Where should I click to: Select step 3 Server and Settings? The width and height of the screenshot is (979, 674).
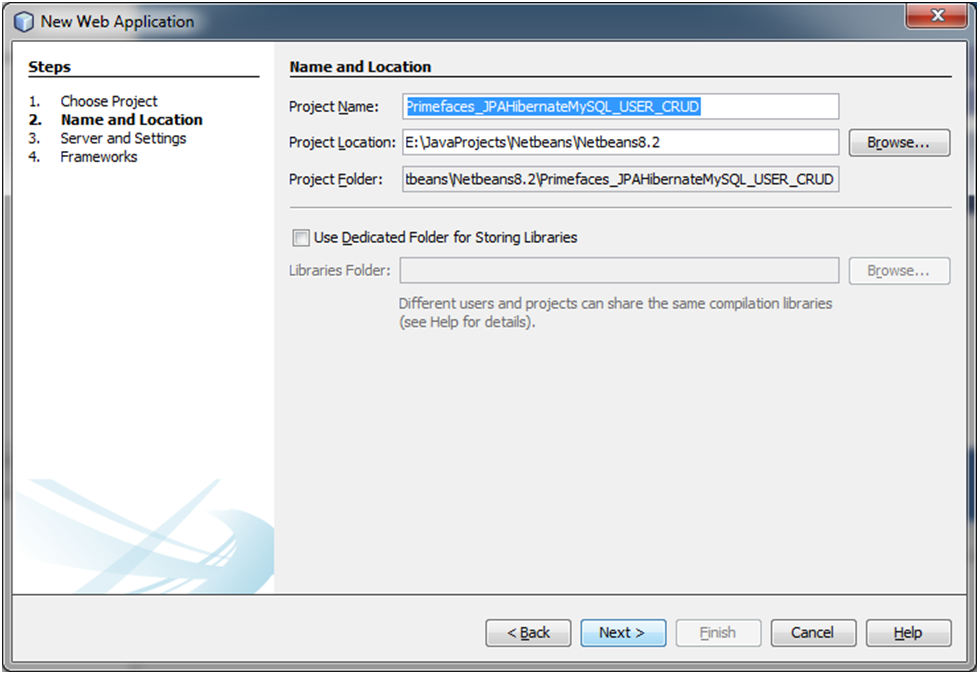tap(122, 138)
